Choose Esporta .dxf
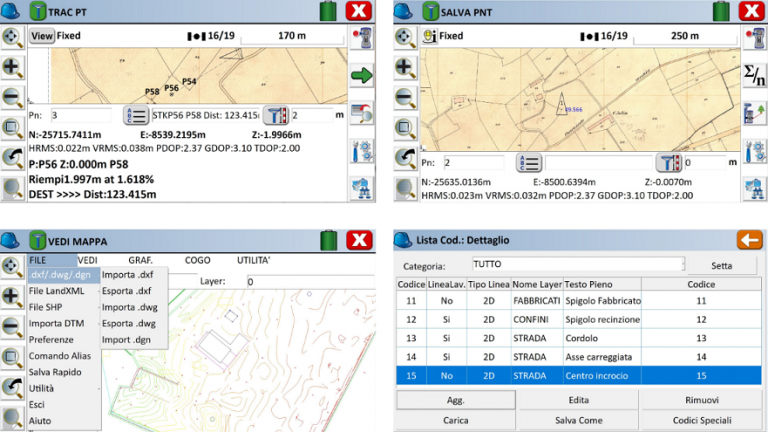 [x=134, y=291]
